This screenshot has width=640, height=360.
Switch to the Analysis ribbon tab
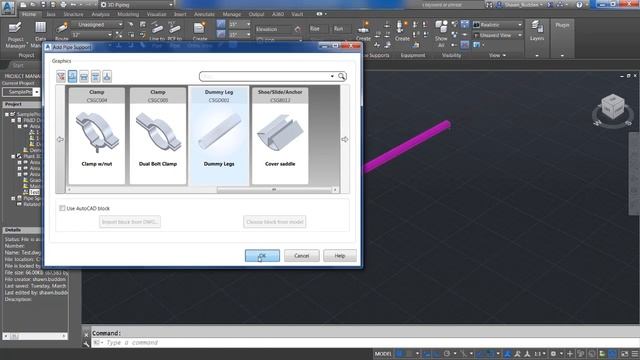[100, 14]
